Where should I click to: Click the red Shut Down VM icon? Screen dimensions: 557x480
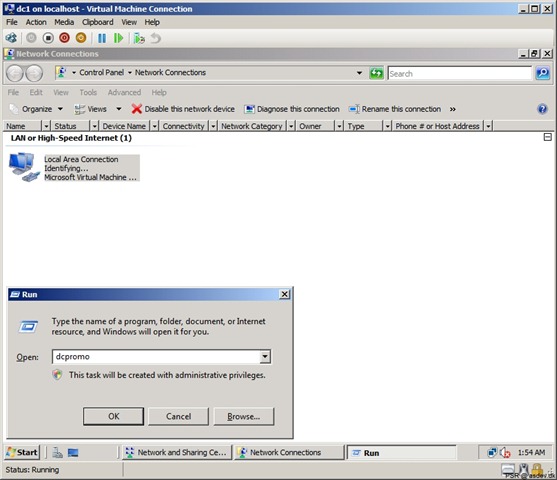coord(64,38)
